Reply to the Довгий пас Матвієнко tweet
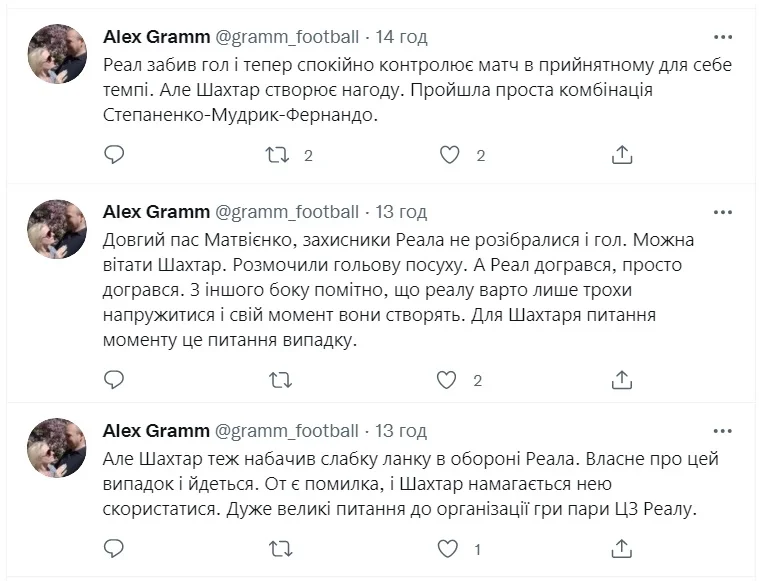759x581 pixels. (115, 379)
